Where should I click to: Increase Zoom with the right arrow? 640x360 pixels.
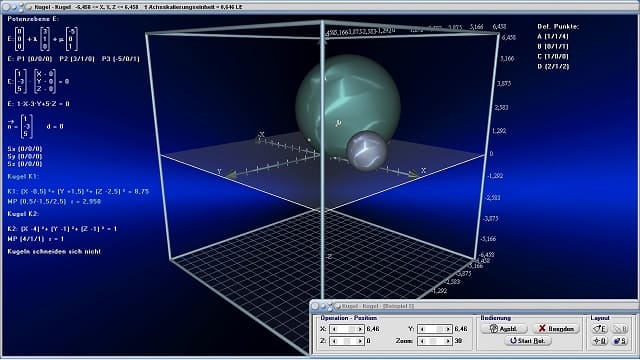448,341
